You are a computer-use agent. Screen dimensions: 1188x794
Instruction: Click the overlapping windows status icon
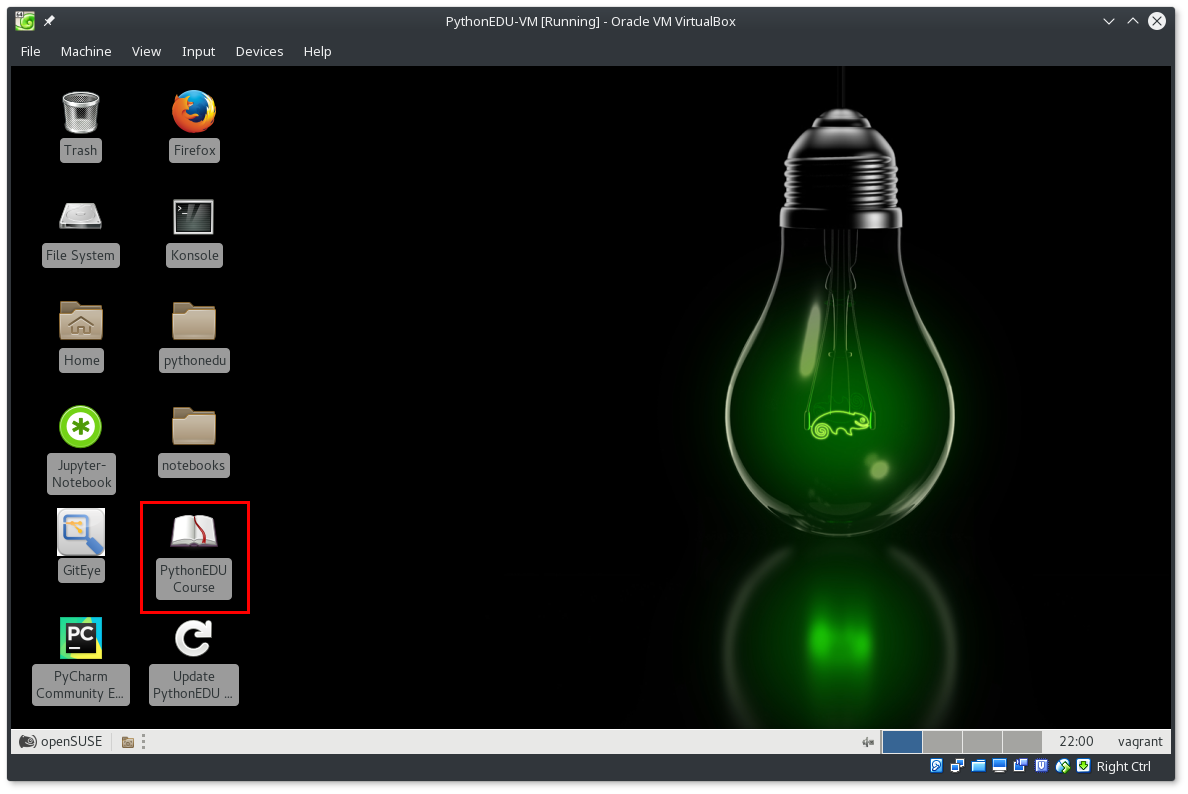[x=1020, y=766]
